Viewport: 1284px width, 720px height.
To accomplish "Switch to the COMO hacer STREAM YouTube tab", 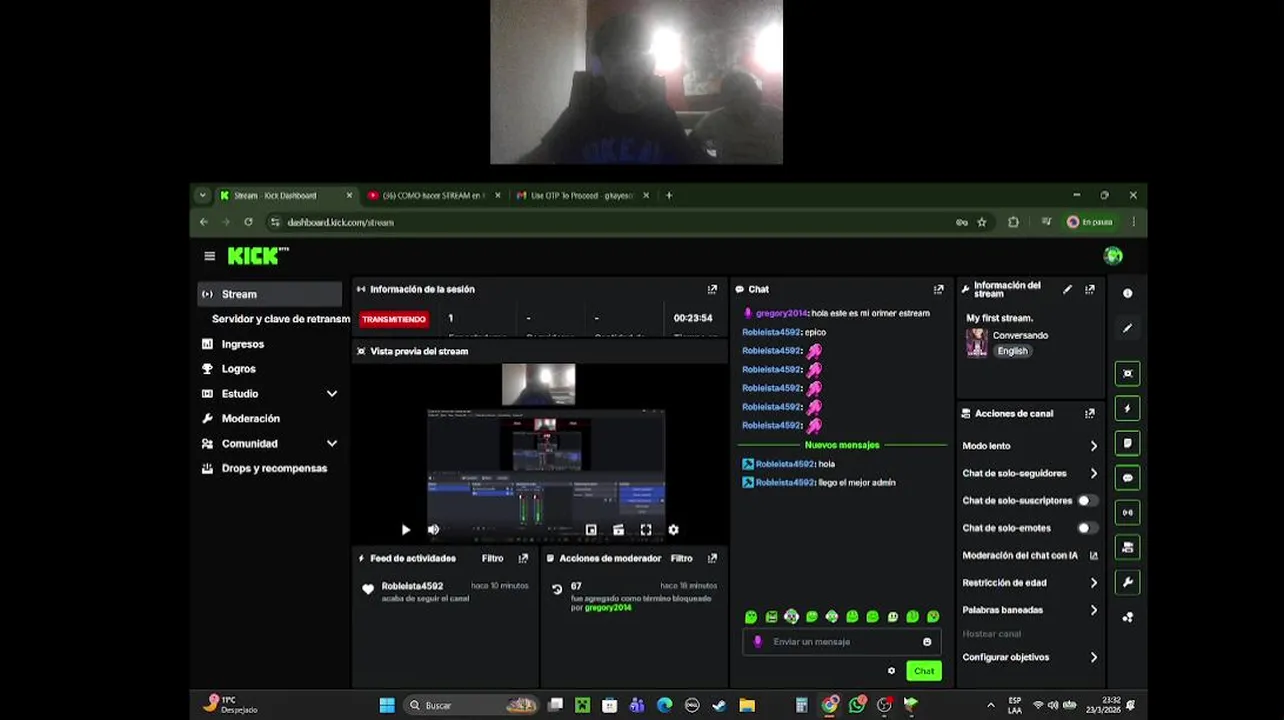I will (x=432, y=196).
